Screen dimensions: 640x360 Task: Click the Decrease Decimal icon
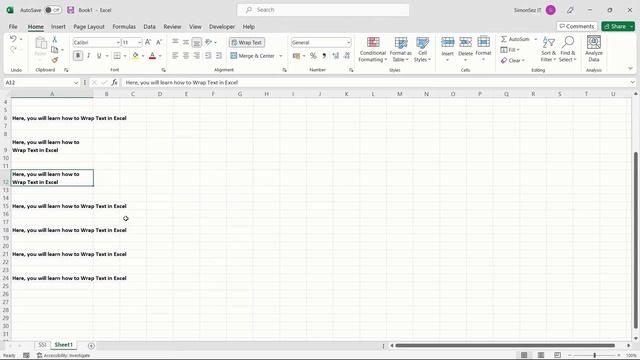[347, 56]
